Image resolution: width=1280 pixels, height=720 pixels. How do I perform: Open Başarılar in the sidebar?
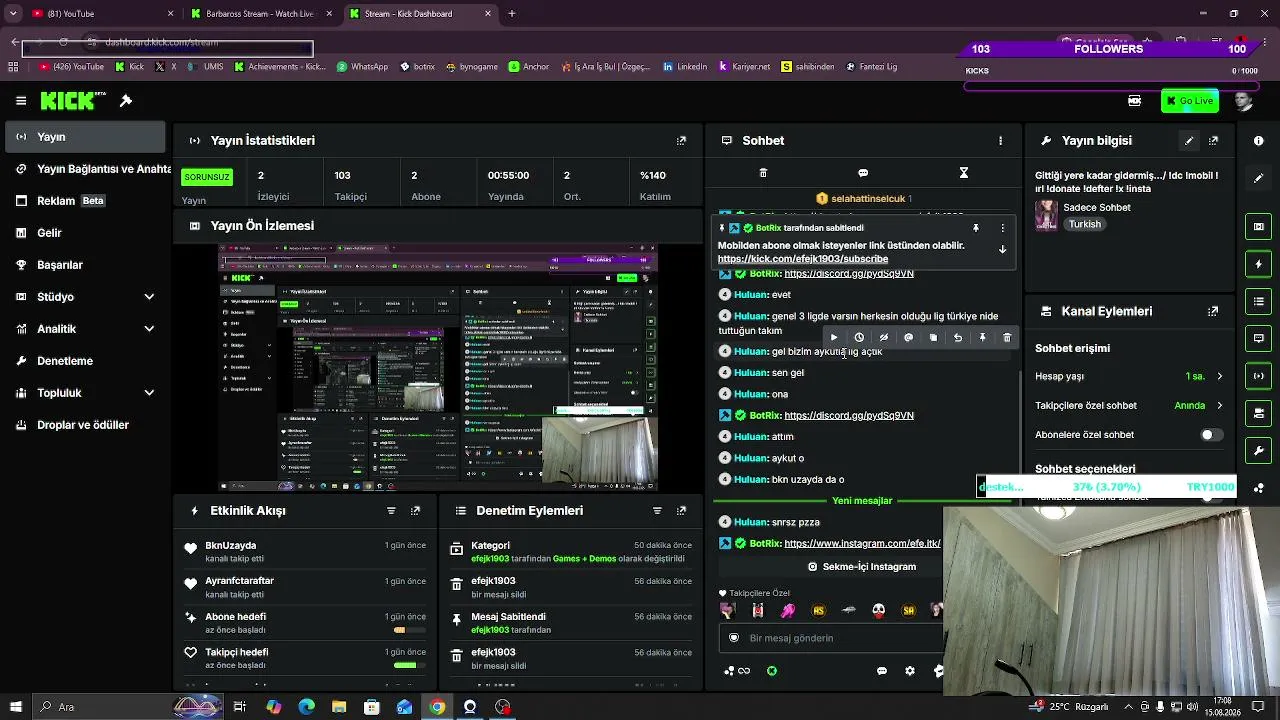[84, 265]
